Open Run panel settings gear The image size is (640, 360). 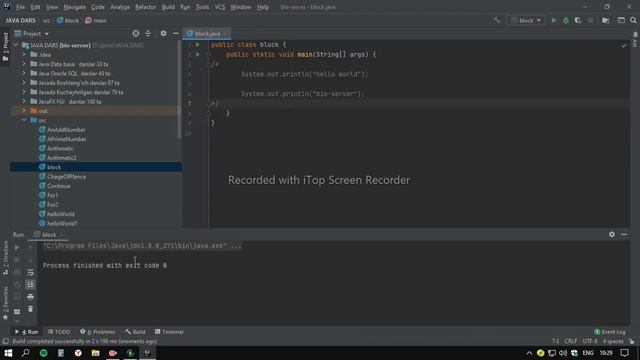click(x=612, y=234)
